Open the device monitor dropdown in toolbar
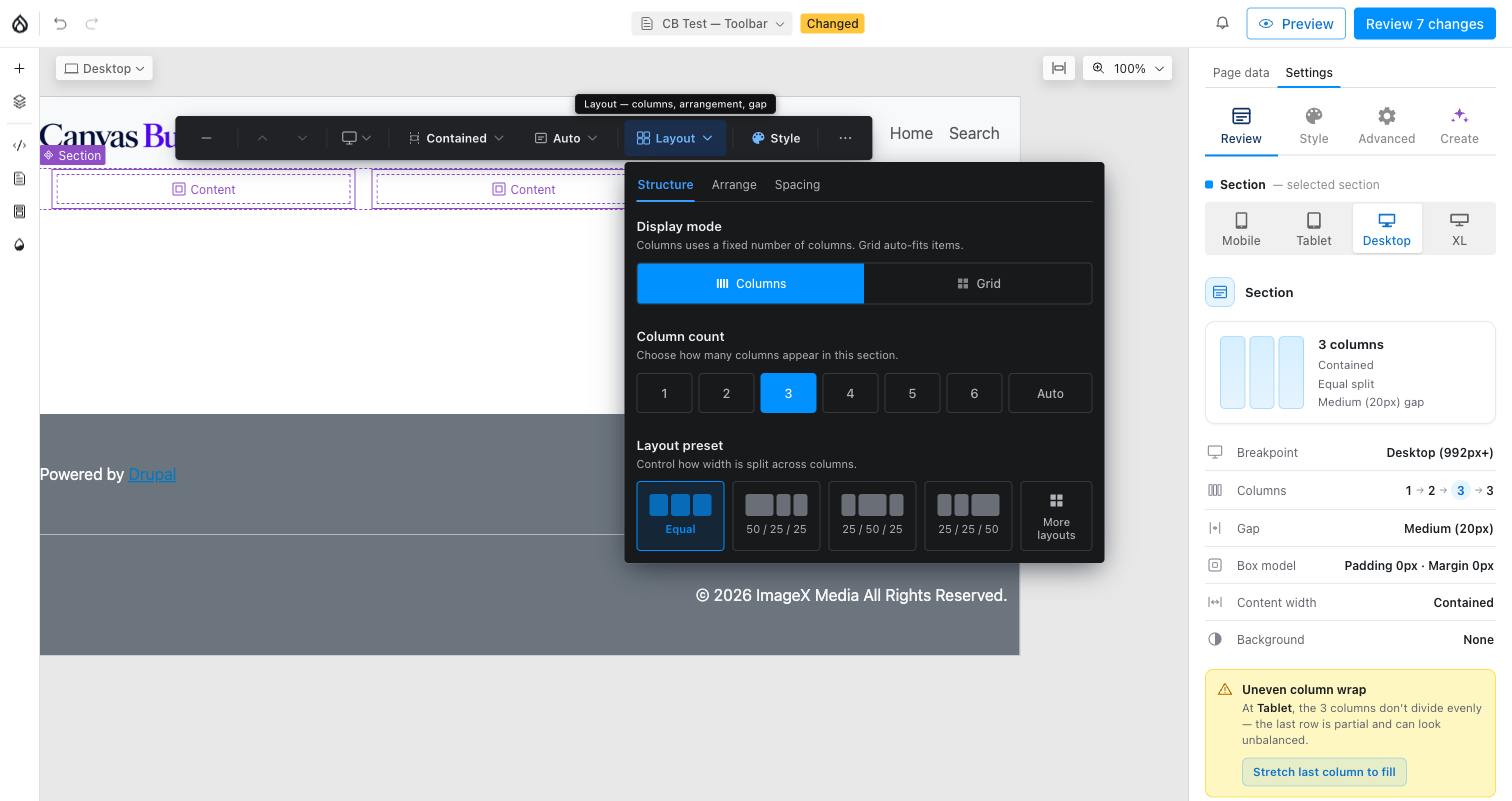1512x801 pixels. tap(356, 138)
